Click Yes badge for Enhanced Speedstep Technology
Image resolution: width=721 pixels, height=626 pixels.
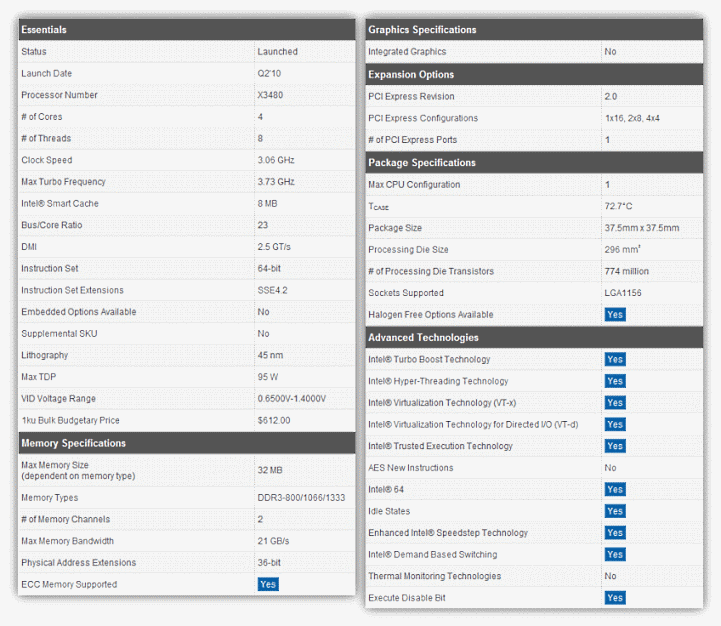615,533
